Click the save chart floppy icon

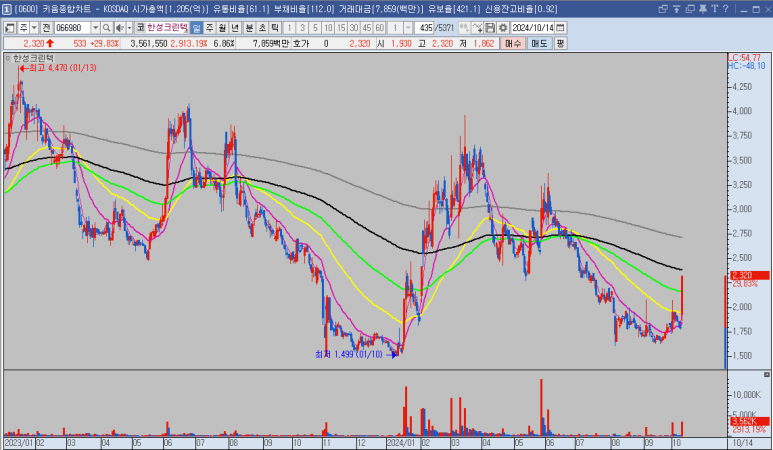pos(490,28)
